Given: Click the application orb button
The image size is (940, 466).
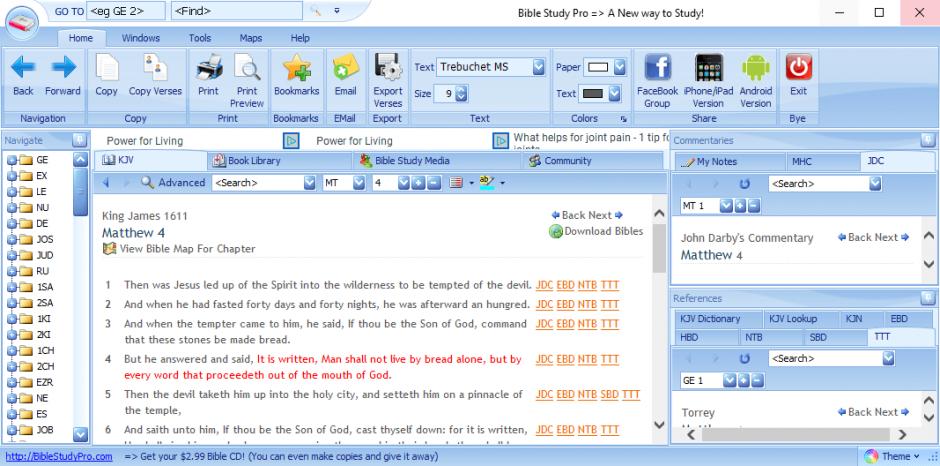Looking at the screenshot, I should click(x=22, y=24).
